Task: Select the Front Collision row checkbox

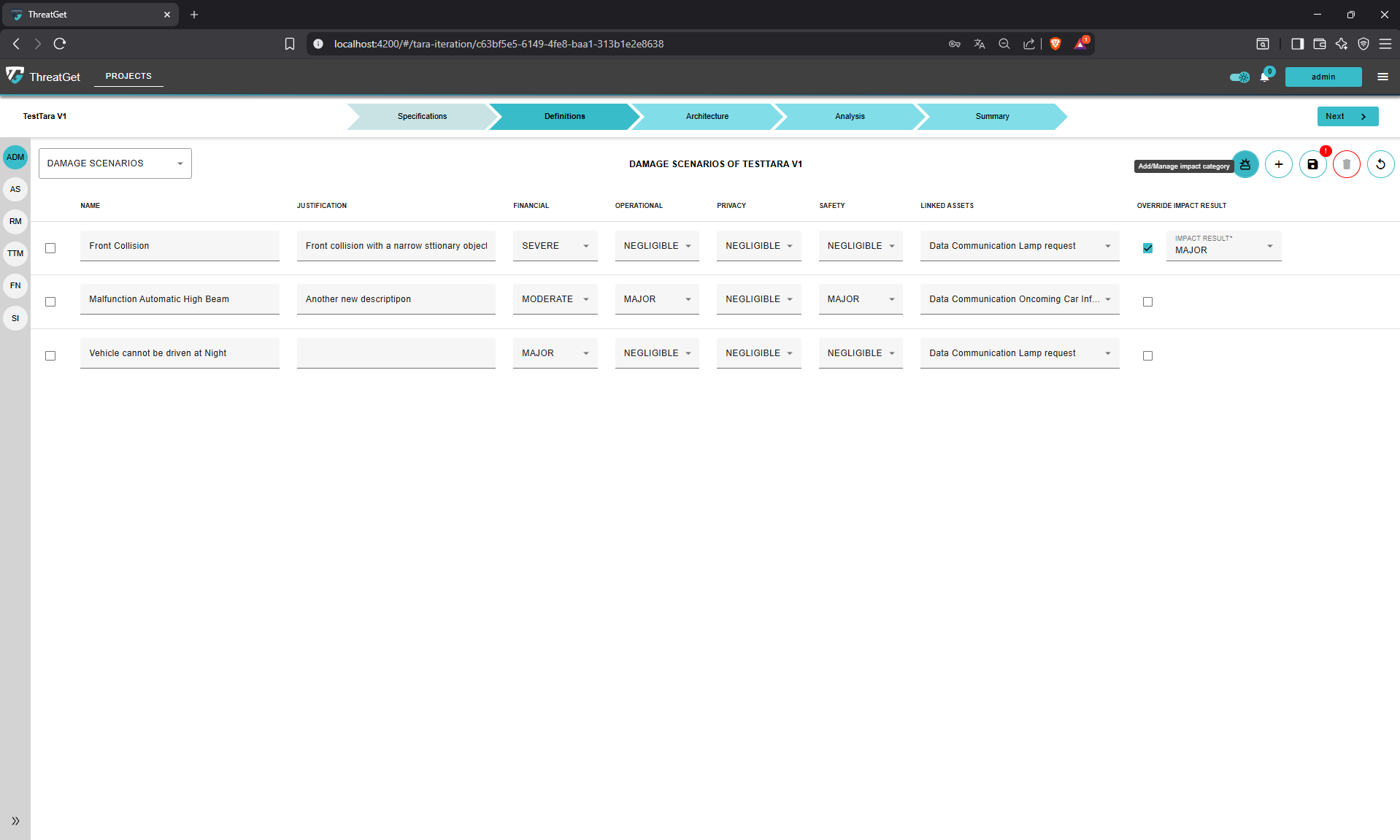Action: (50, 248)
